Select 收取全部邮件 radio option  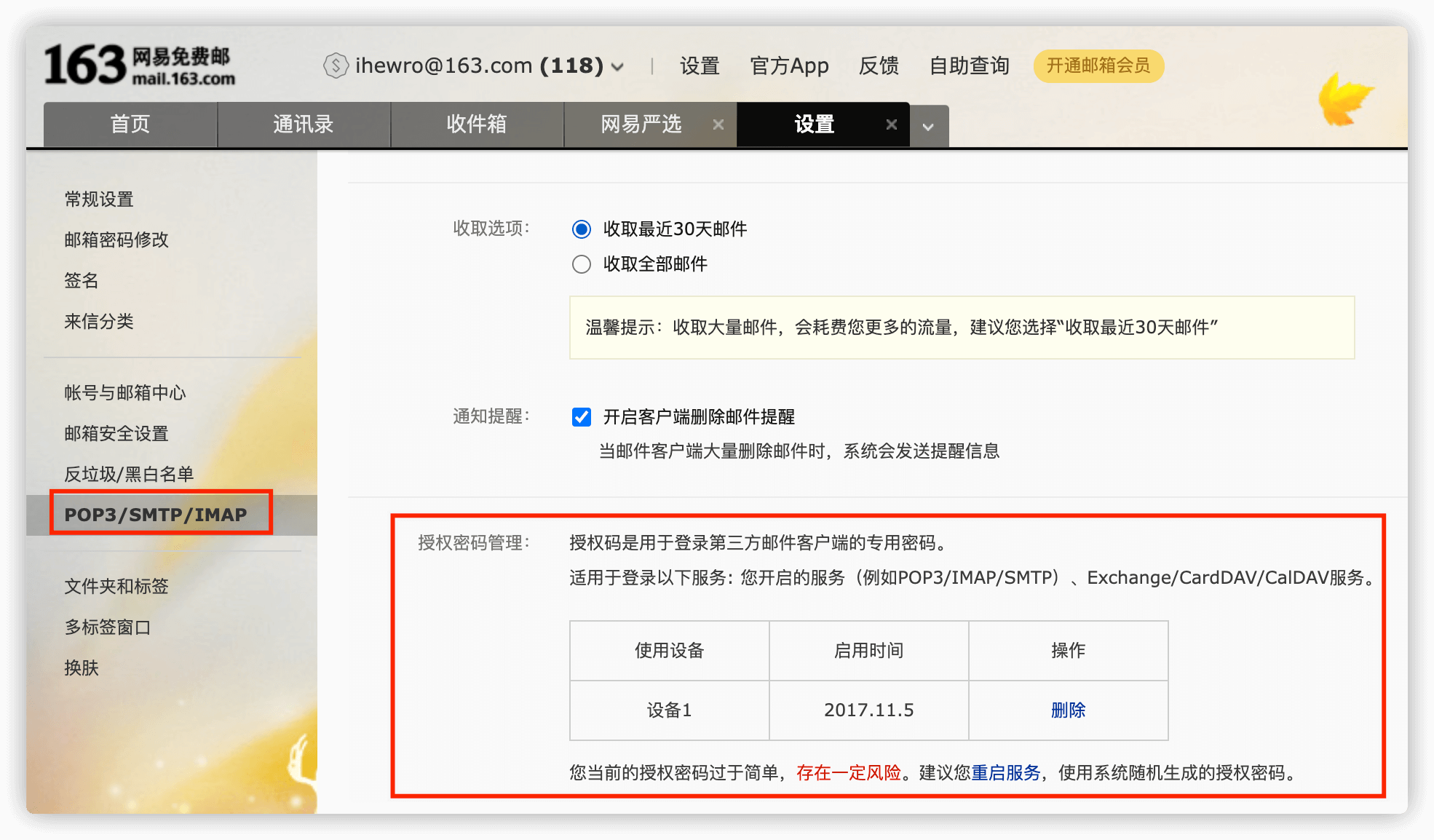(x=581, y=264)
